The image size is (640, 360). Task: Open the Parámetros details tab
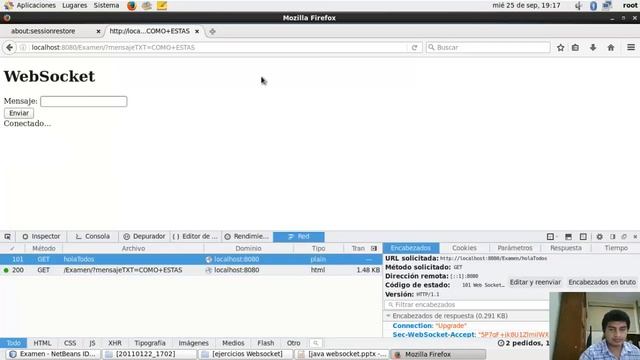(x=515, y=248)
